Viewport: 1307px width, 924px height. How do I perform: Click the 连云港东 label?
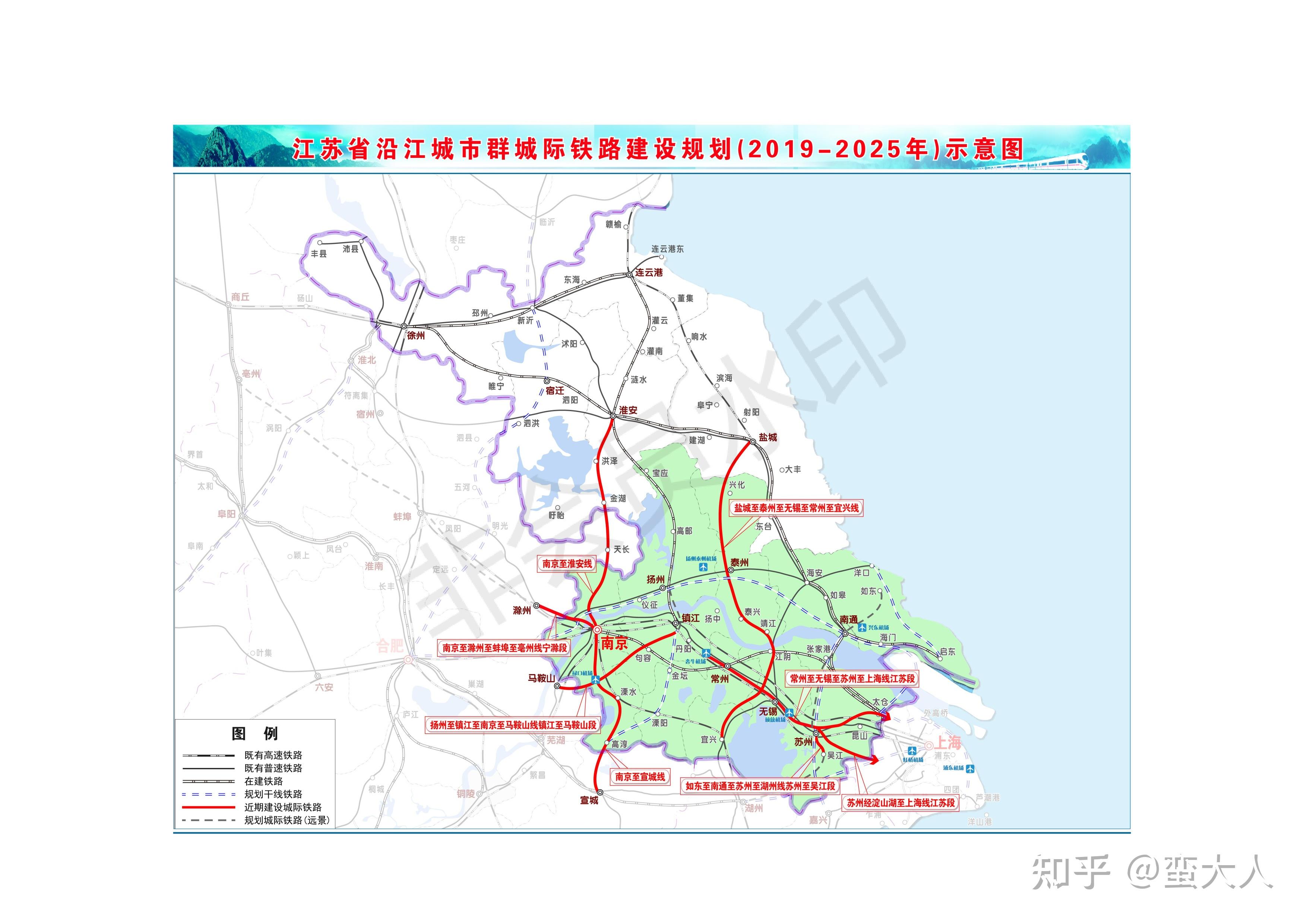[668, 249]
